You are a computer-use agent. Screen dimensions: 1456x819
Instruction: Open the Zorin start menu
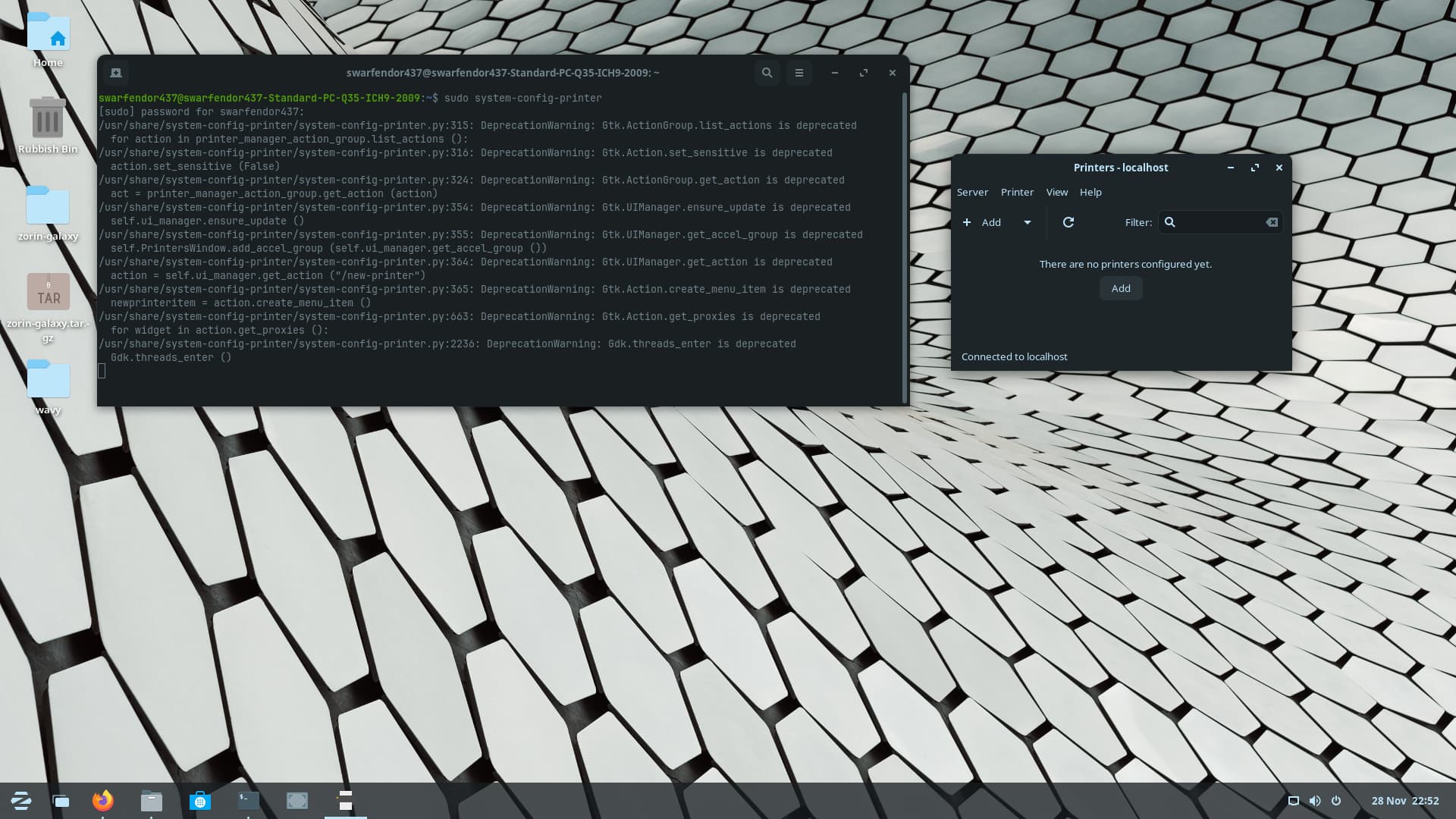(x=21, y=801)
